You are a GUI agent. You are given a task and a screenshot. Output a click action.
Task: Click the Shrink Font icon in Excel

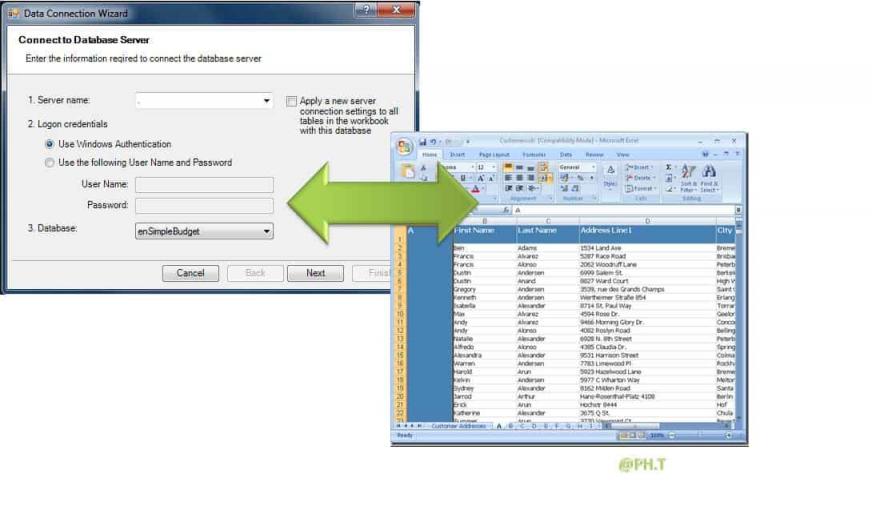[x=492, y=178]
